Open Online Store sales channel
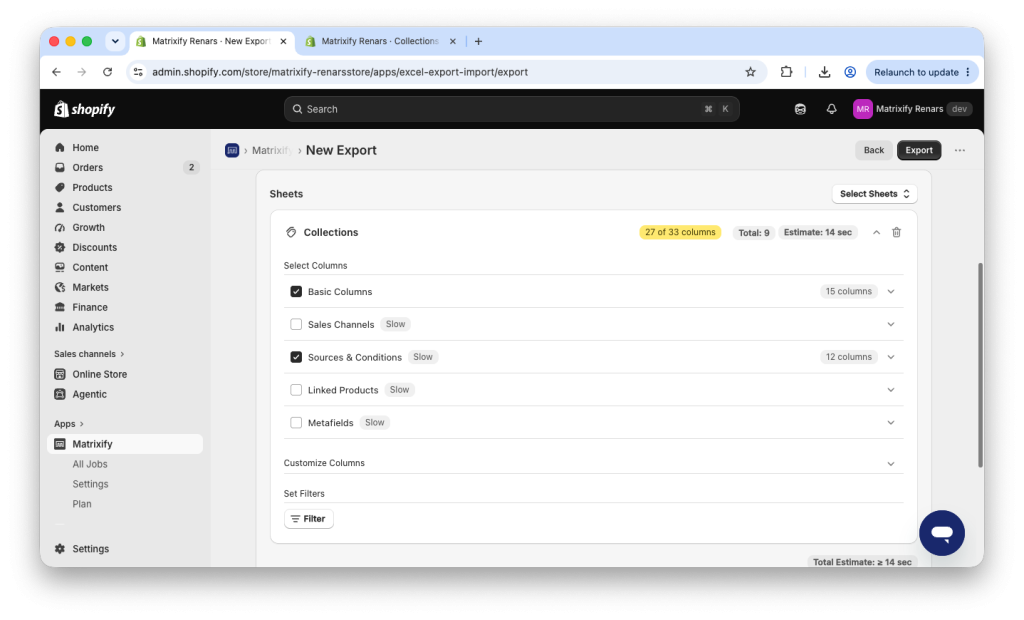 tap(99, 374)
